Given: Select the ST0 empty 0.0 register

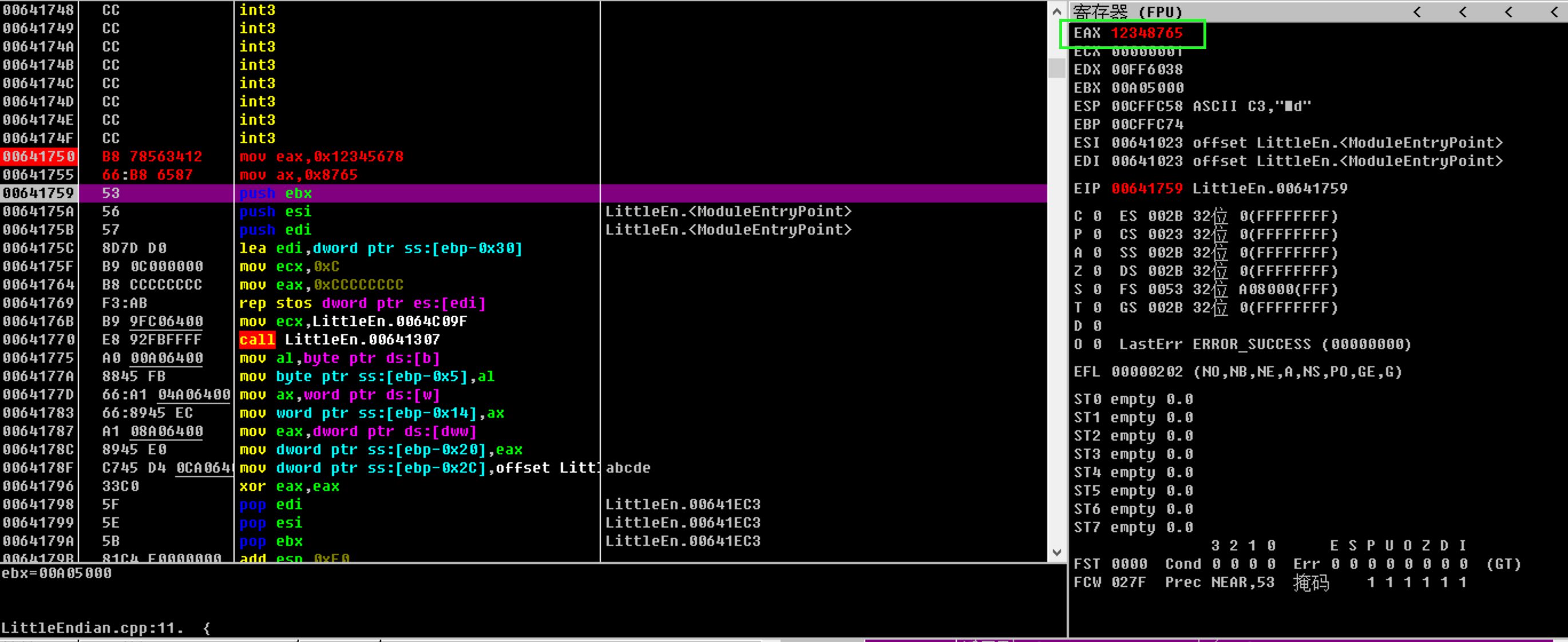Looking at the screenshot, I should (x=1133, y=399).
